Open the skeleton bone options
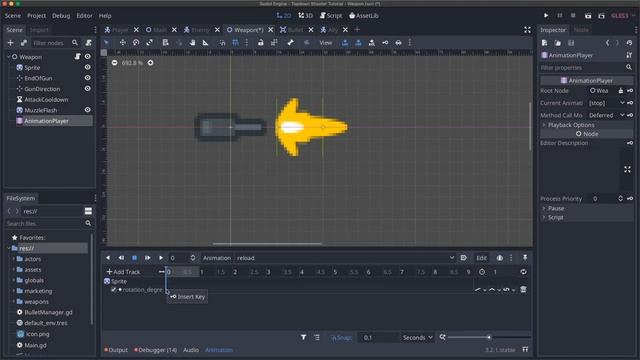640x360 pixels. coord(290,42)
